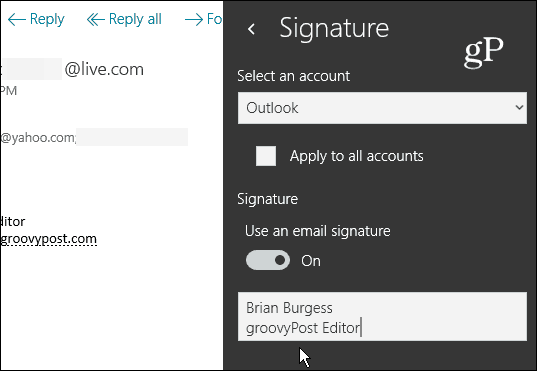Click the @yahoo.com recipient address
The height and width of the screenshot is (371, 537).
click(38, 138)
